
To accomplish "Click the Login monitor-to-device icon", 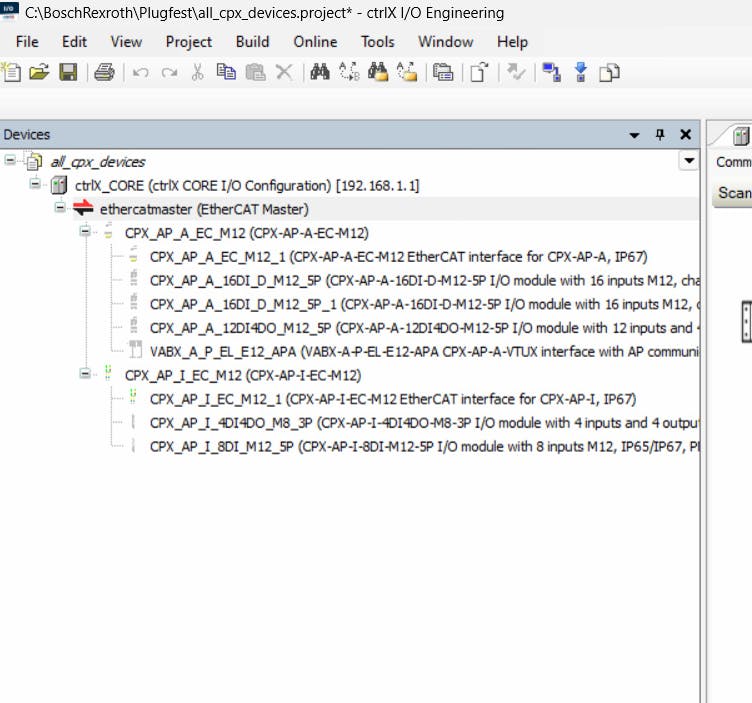I will click(x=552, y=72).
